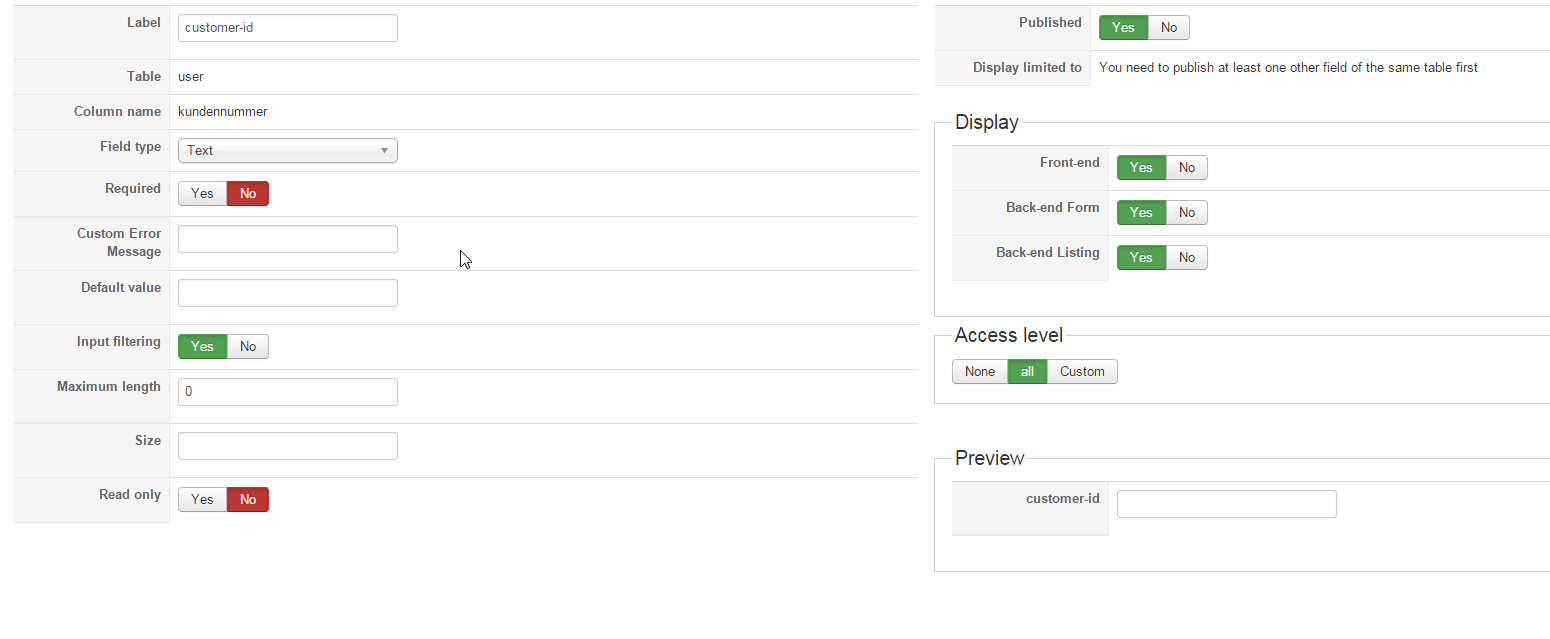Set Required to Yes

[202, 194]
